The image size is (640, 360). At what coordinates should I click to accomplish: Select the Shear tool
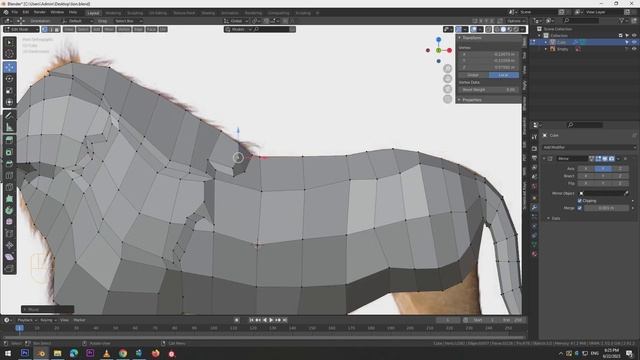(9, 257)
